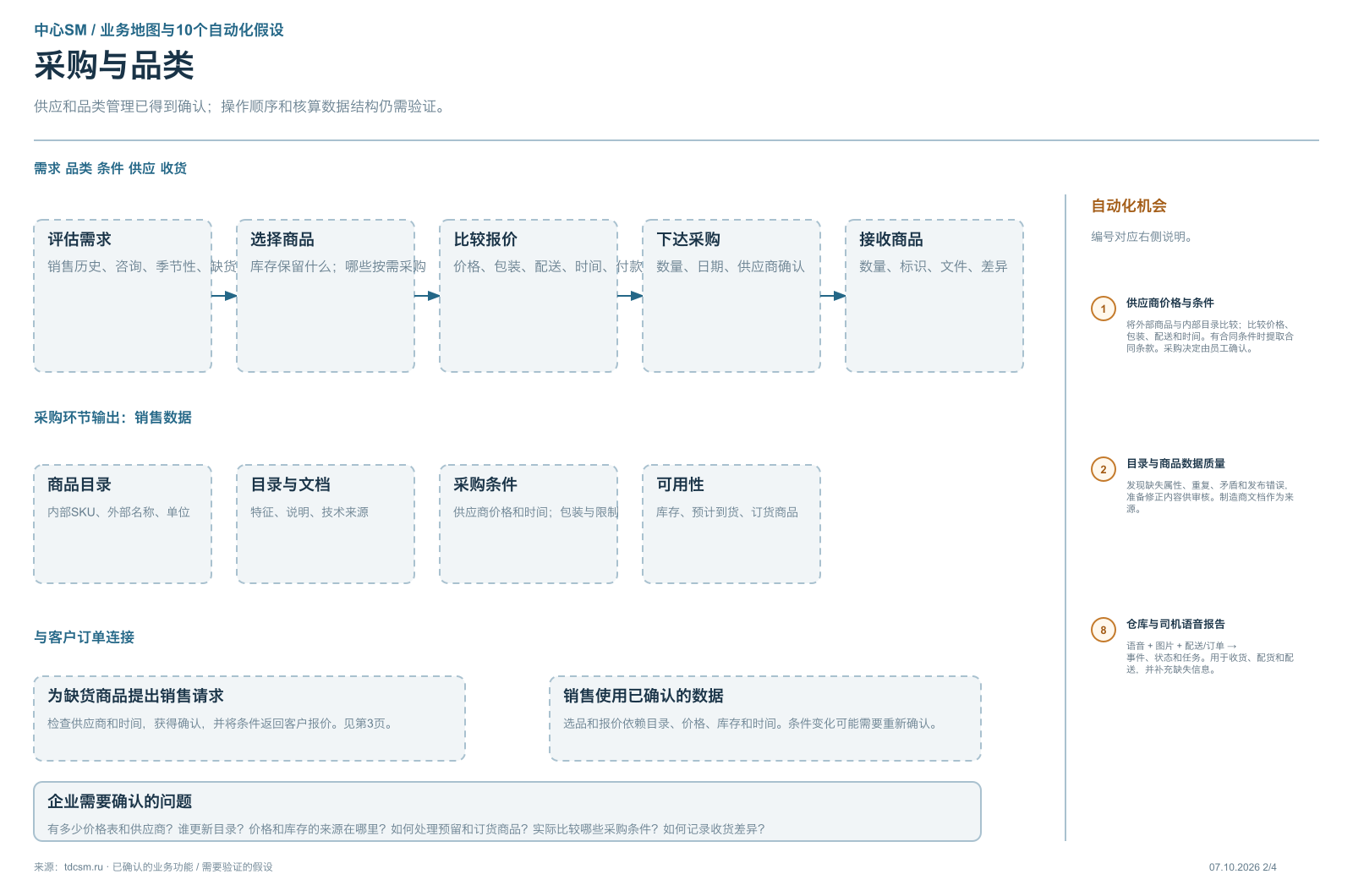This screenshot has height=896, width=1353.
Task: Select the 比较报价 process card
Action: (x=529, y=296)
